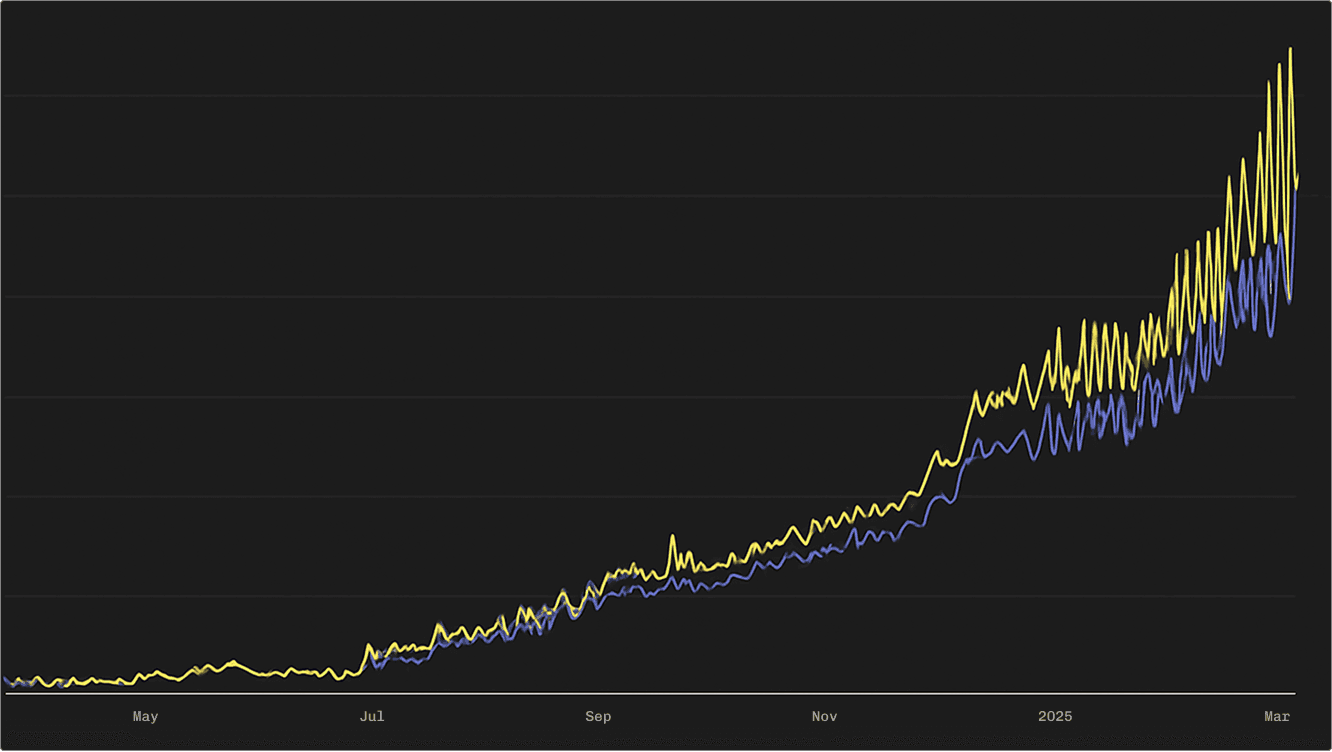This screenshot has width=1332, height=752.
Task: Click the yellow line's jump at early July
Action: coord(369,646)
